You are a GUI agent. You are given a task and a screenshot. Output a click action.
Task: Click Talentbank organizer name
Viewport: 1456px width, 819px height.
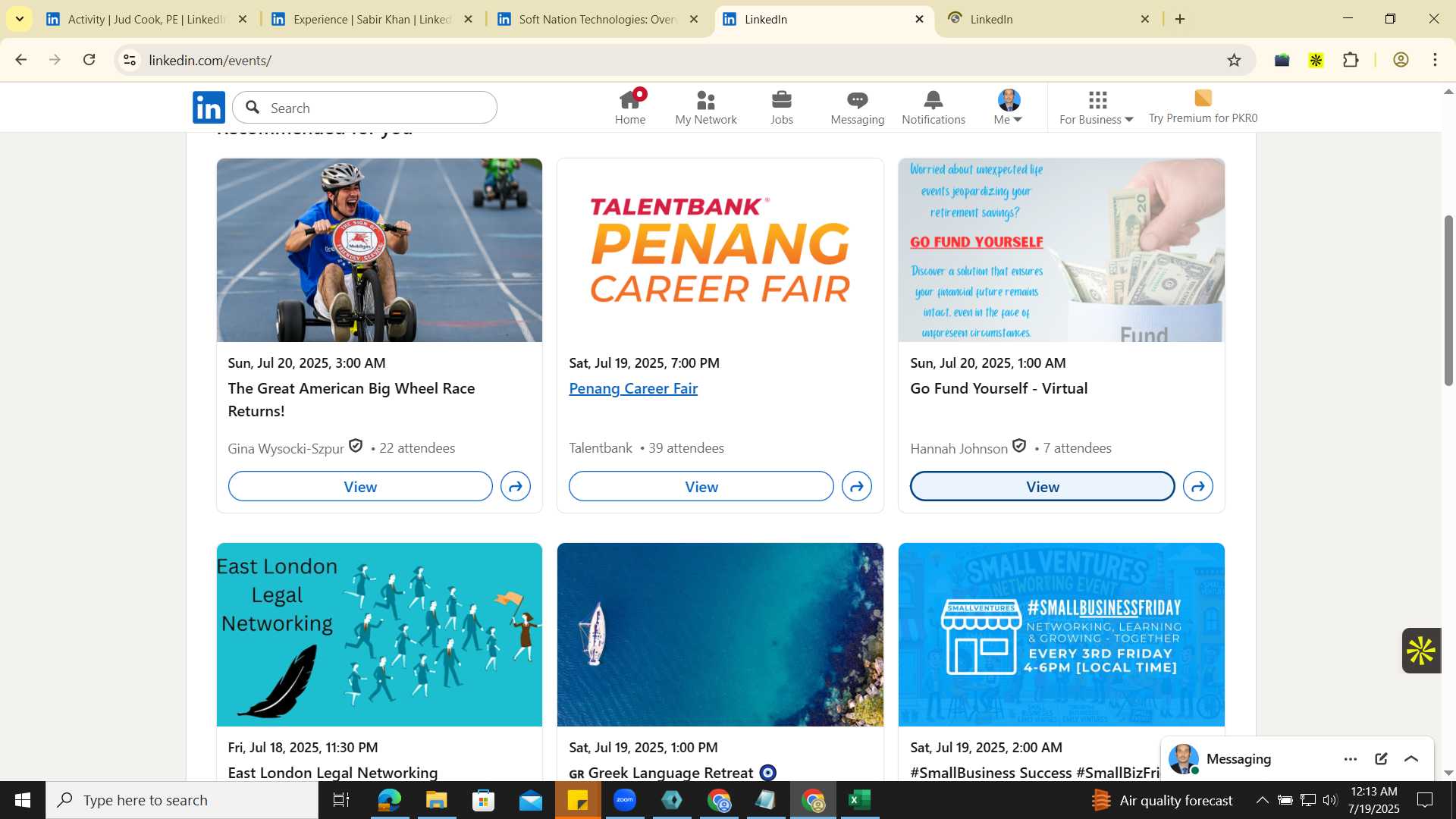[601, 448]
